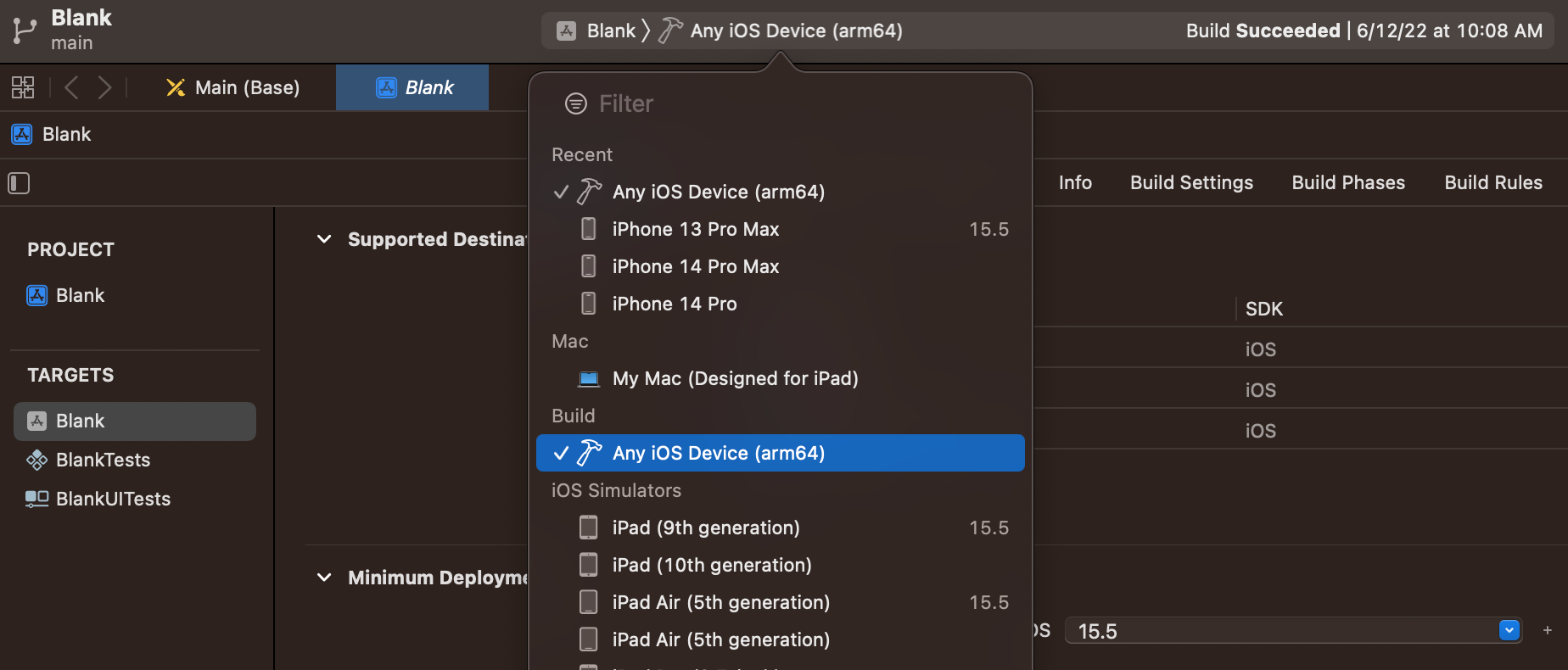Screen dimensions: 1568x670
Task: Select iPhone 13 Pro Max destination
Action: click(781, 229)
